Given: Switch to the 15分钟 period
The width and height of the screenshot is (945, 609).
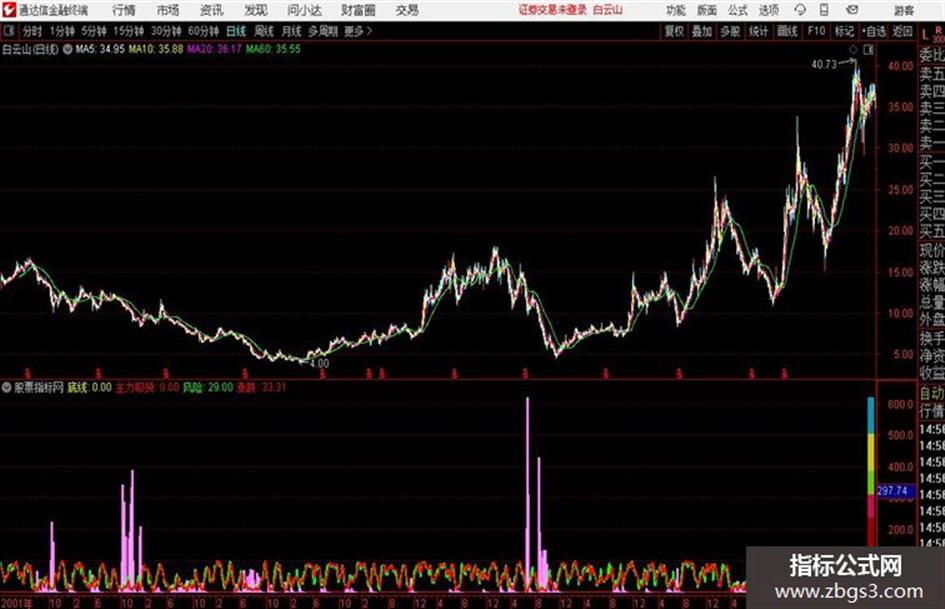Looking at the screenshot, I should (x=128, y=31).
